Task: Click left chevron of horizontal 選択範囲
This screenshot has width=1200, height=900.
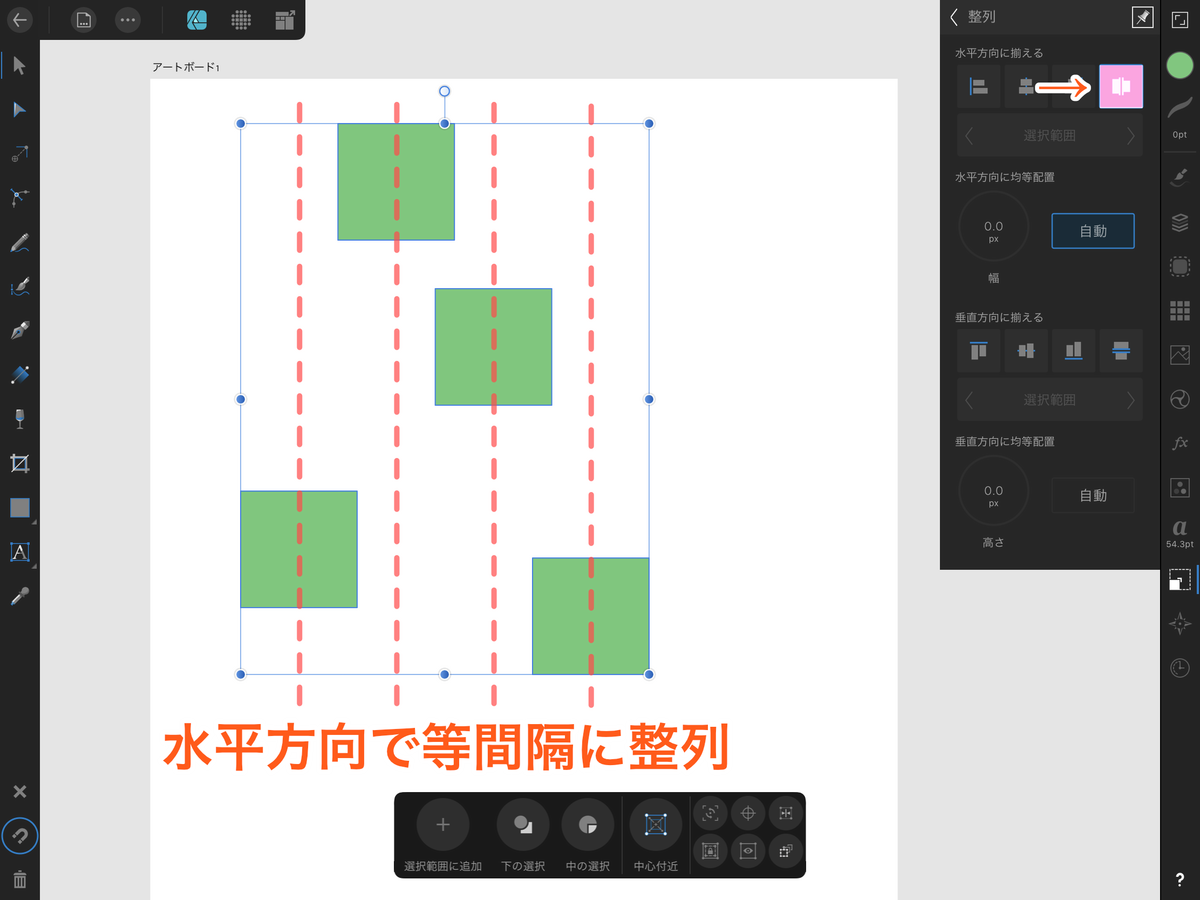Action: (x=969, y=136)
